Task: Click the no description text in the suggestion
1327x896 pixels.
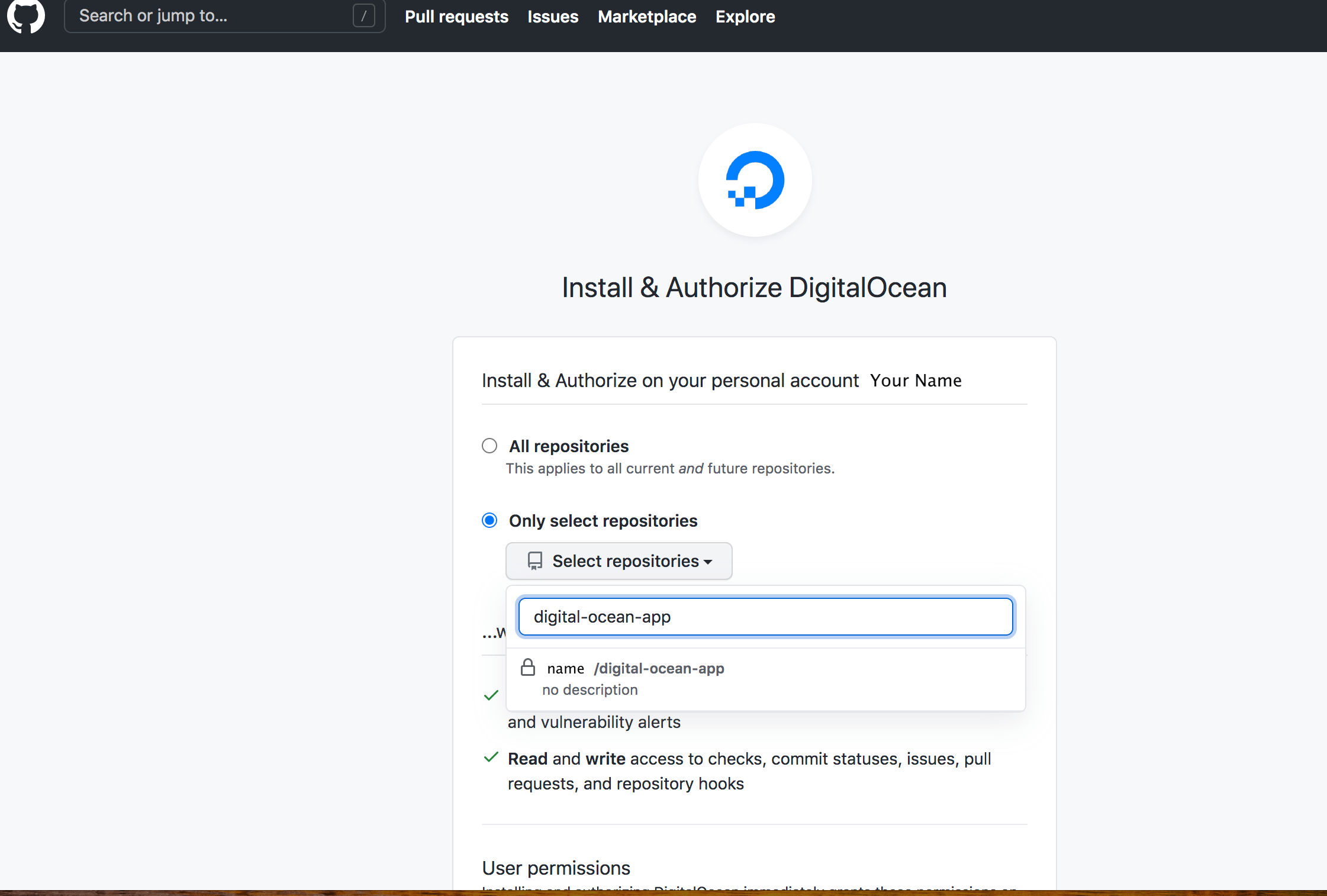Action: [x=590, y=689]
